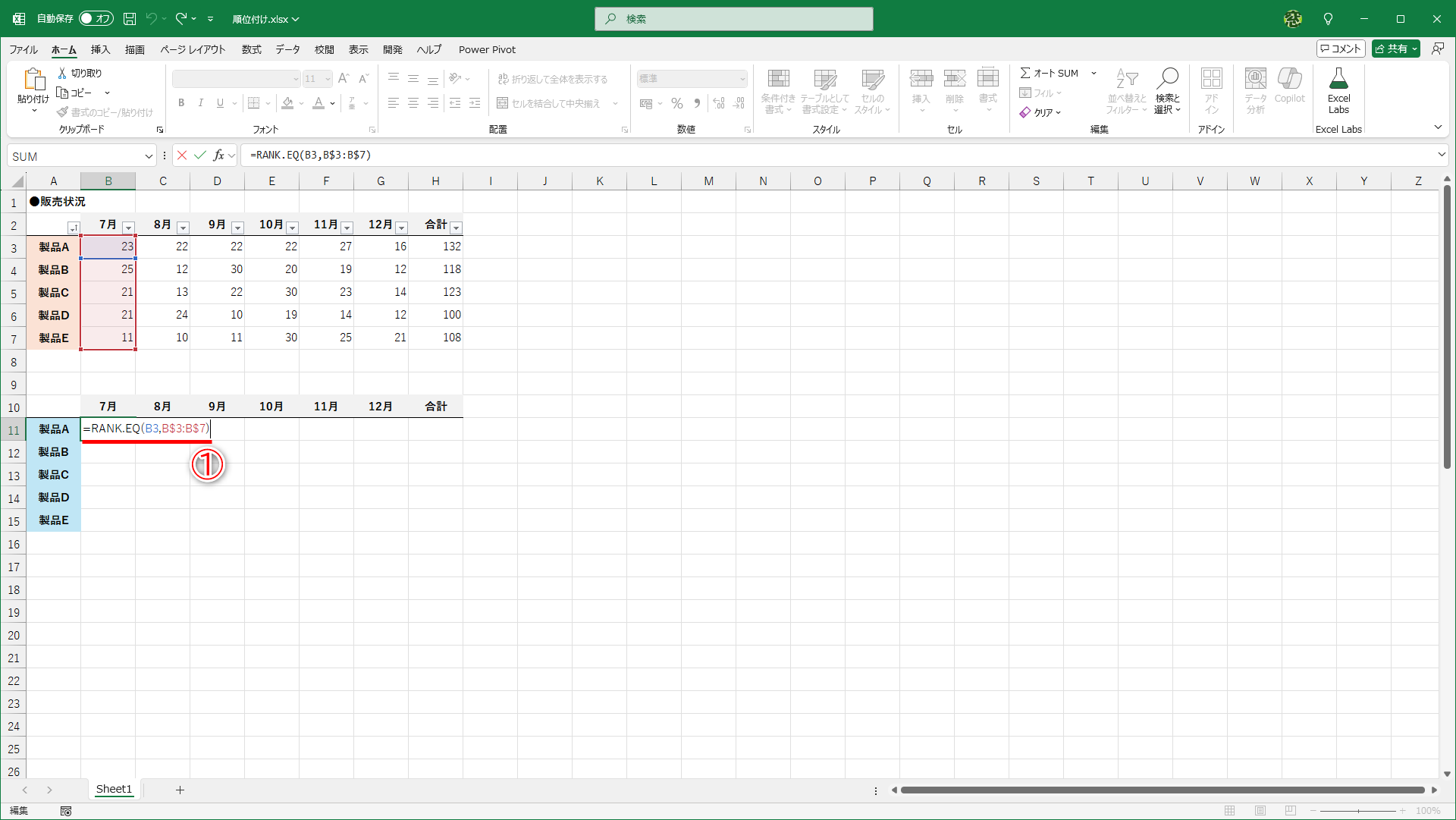
Task: Open the font color swatch dropdown
Action: (x=331, y=103)
